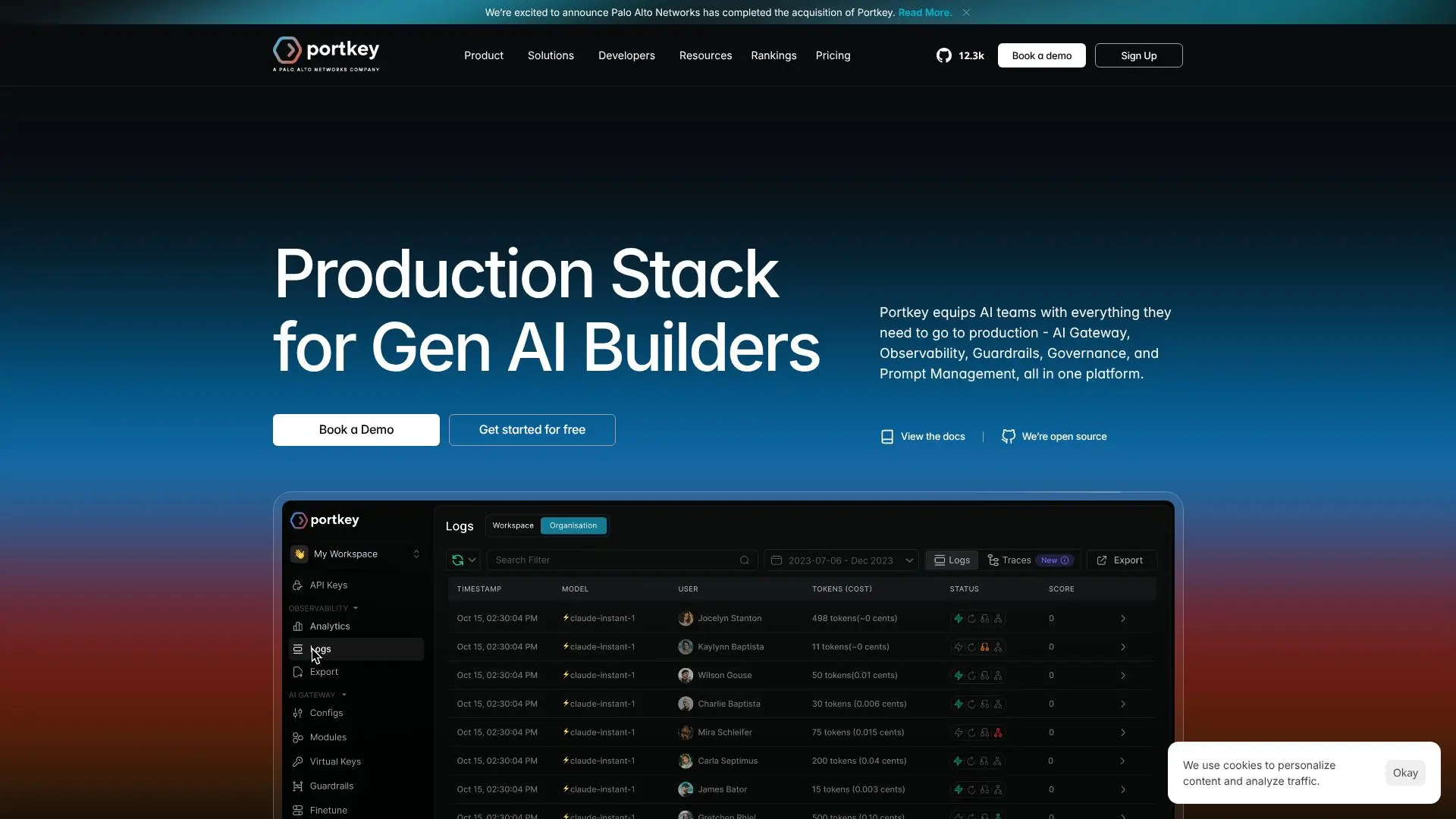The height and width of the screenshot is (819, 1456).
Task: Click the search magnifier in Search Filter
Action: [x=745, y=560]
